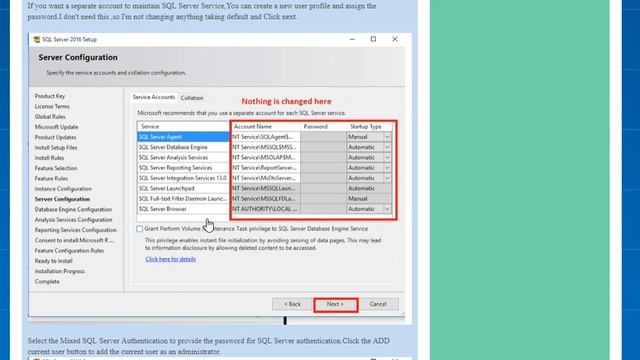
Task: Open Startup Type dropdown for SQL Server Browser
Action: click(x=387, y=209)
